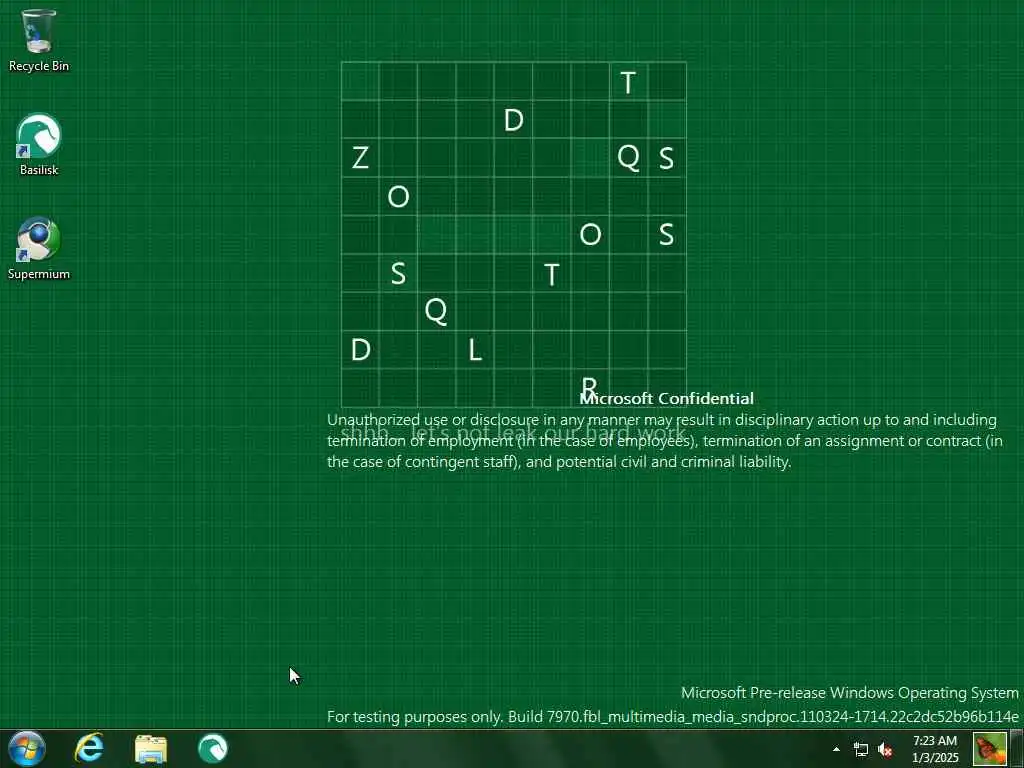Open Windows Explorer from the taskbar
1024x768 pixels.
click(x=151, y=749)
